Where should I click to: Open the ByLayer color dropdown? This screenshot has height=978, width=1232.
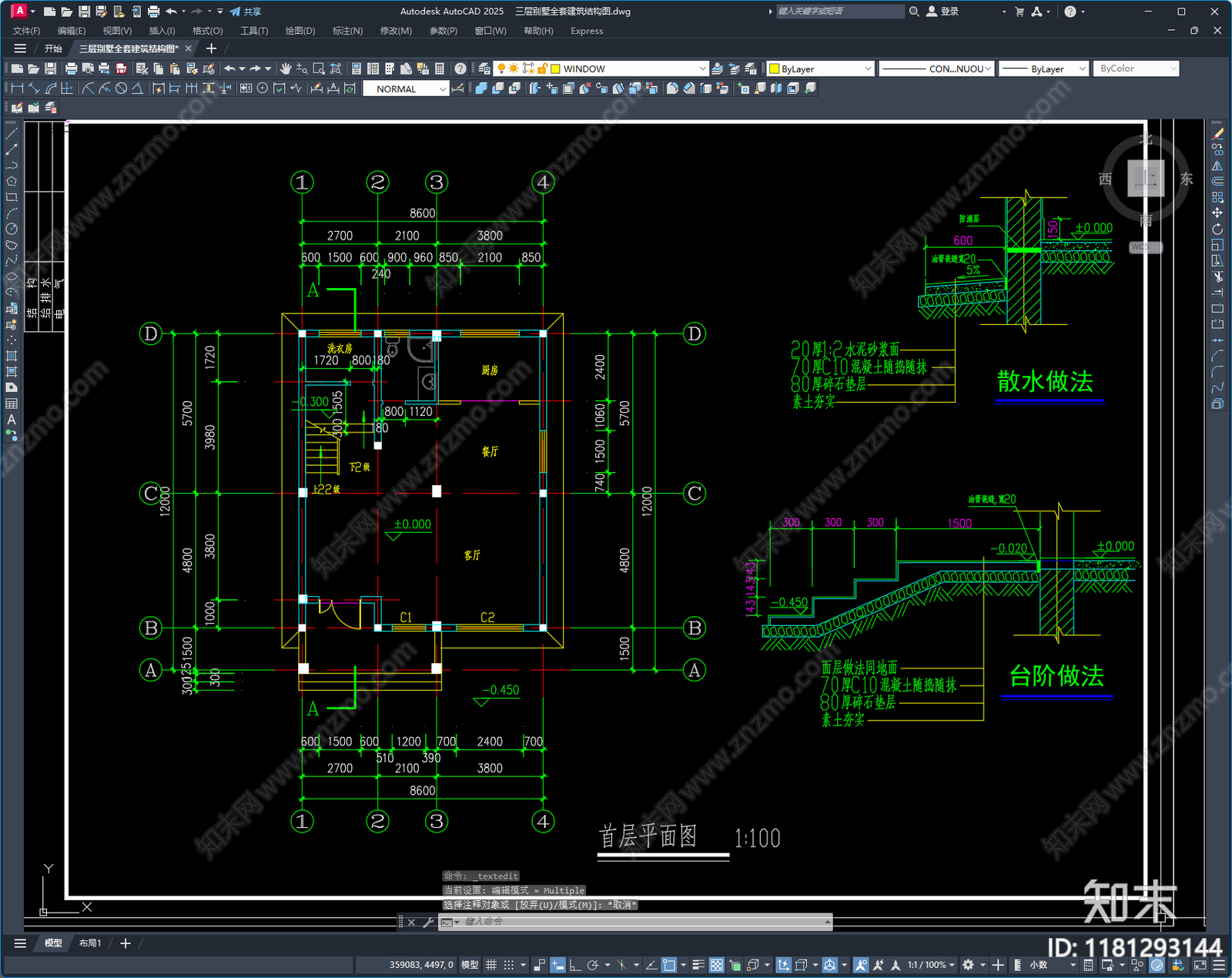pos(868,69)
